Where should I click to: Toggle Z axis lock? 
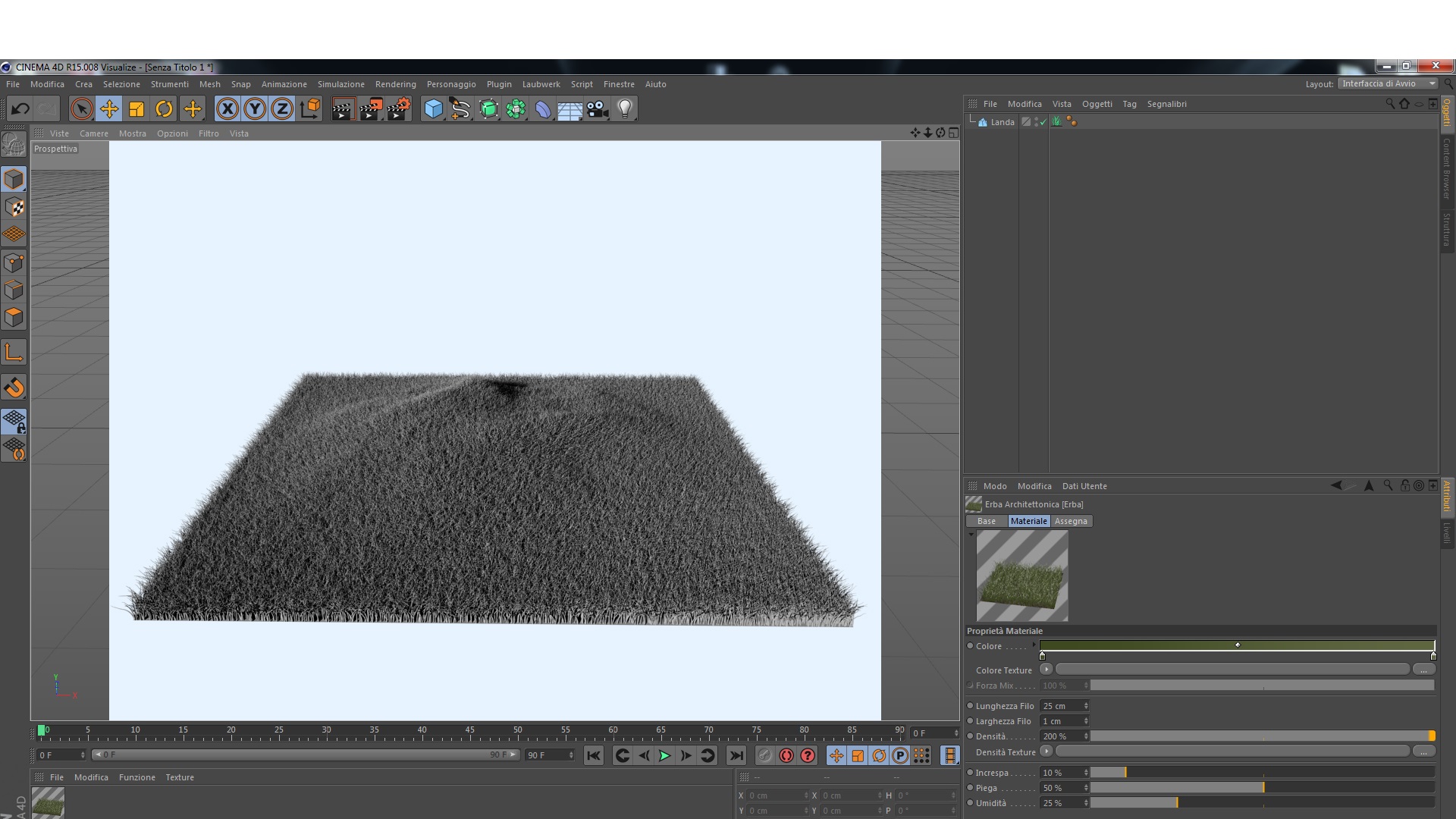coord(282,109)
